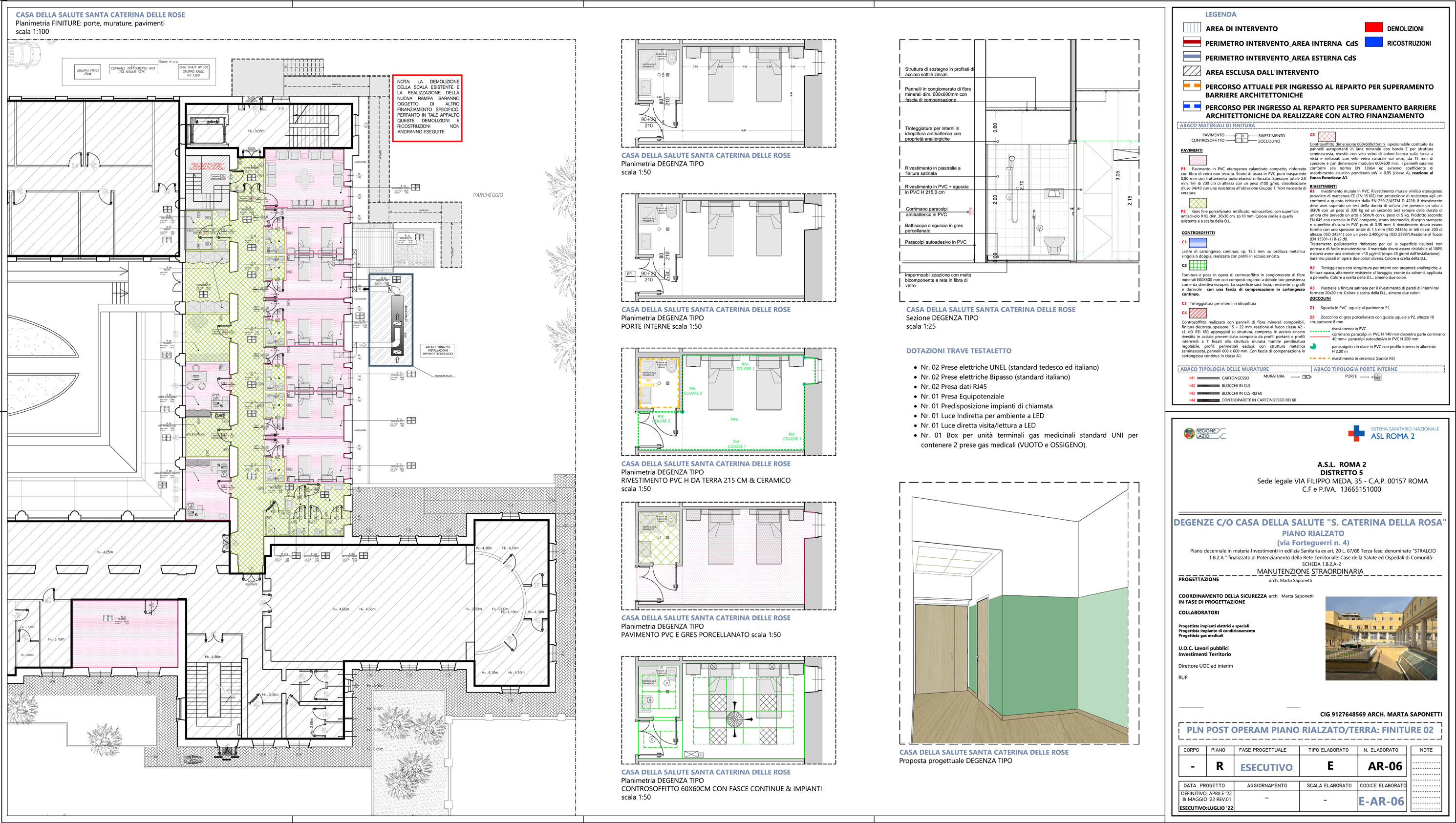Click the CENTRALE TRATTAMENTO ARIA equipment box
This screenshot has height=823, width=1456.
tap(133, 69)
